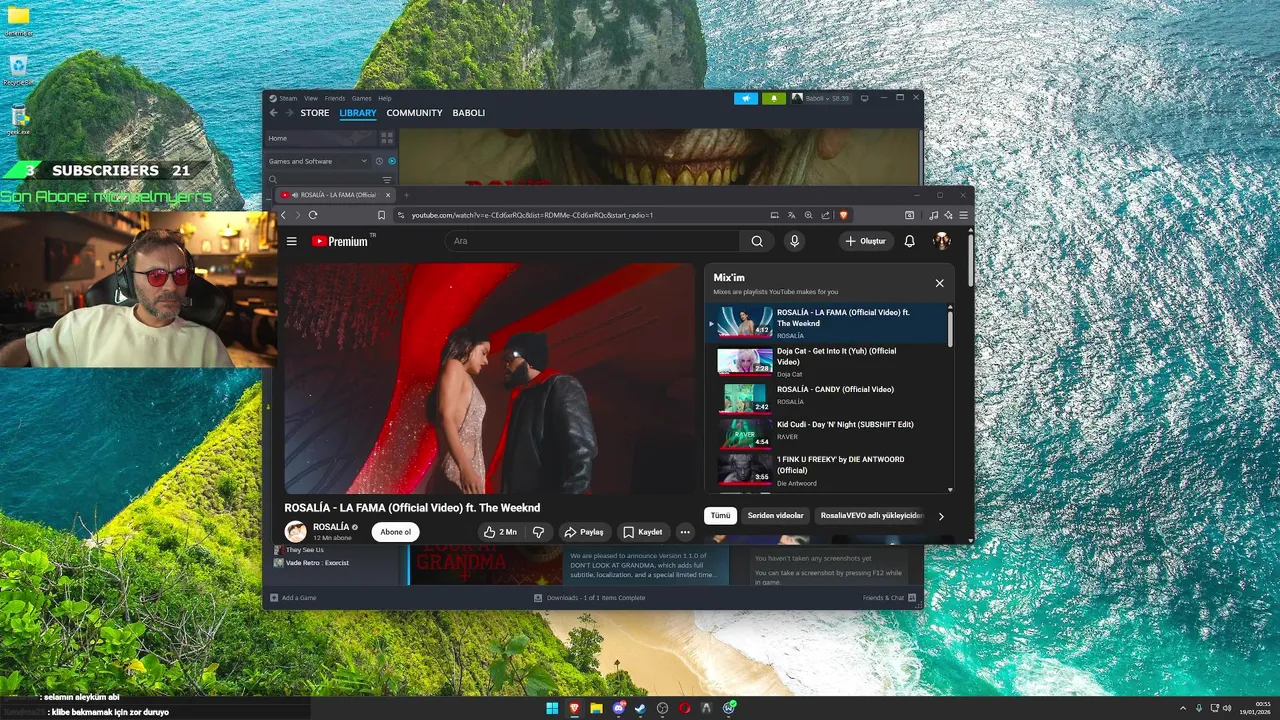The width and height of the screenshot is (1280, 720).
Task: Click the ROSALÍA - LA FAMA mix entry
Action: click(x=828, y=323)
